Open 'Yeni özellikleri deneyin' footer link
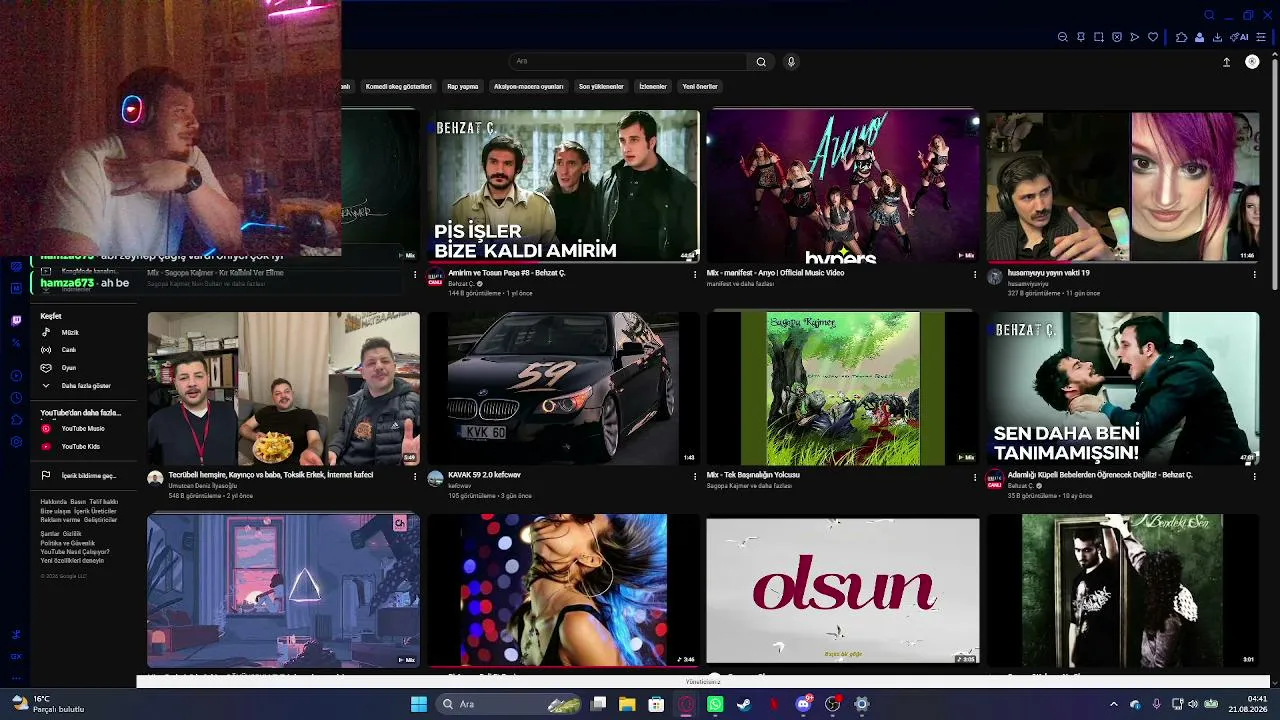This screenshot has height=720, width=1280. tap(72, 561)
